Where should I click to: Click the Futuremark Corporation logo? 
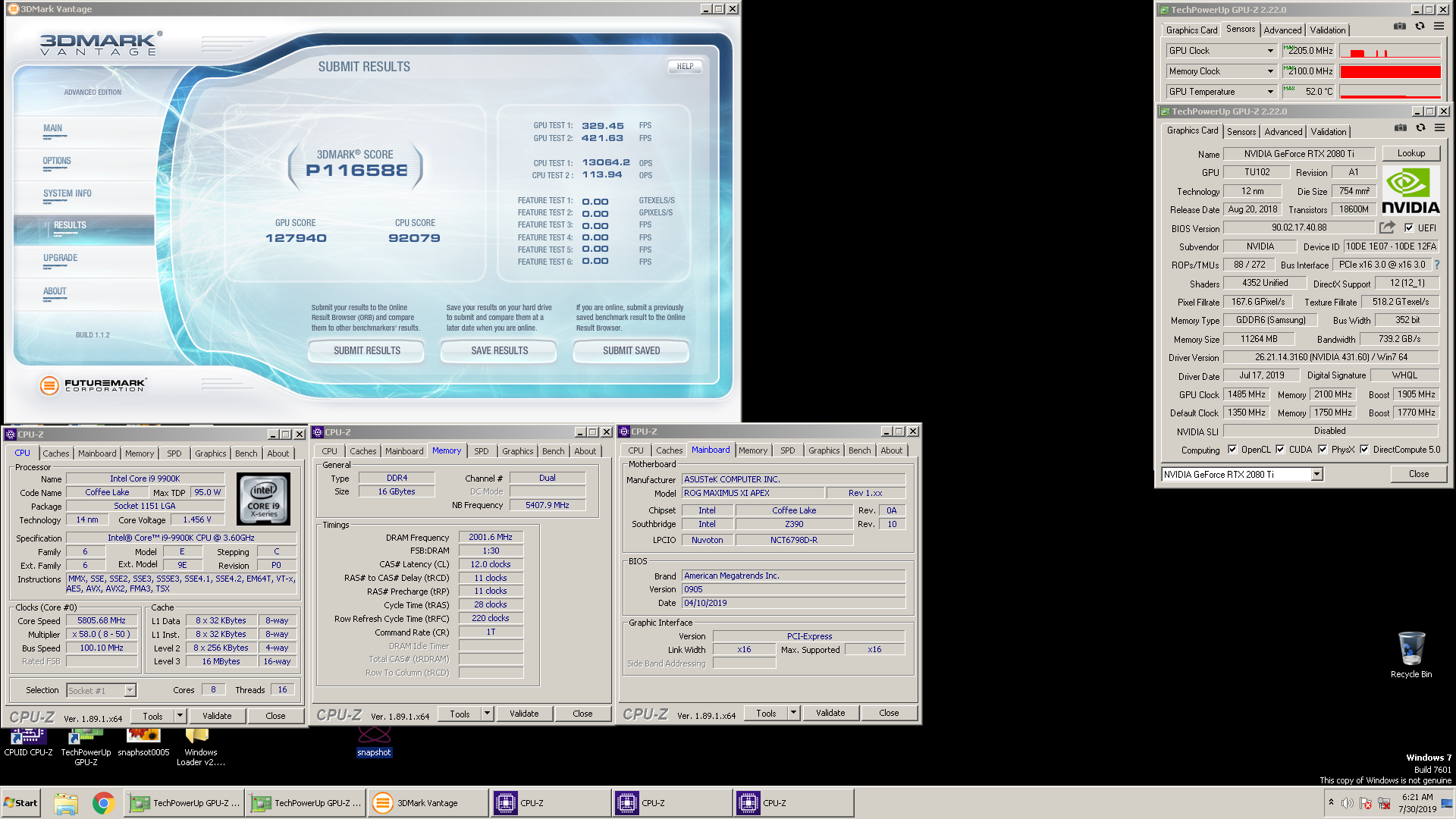point(93,385)
